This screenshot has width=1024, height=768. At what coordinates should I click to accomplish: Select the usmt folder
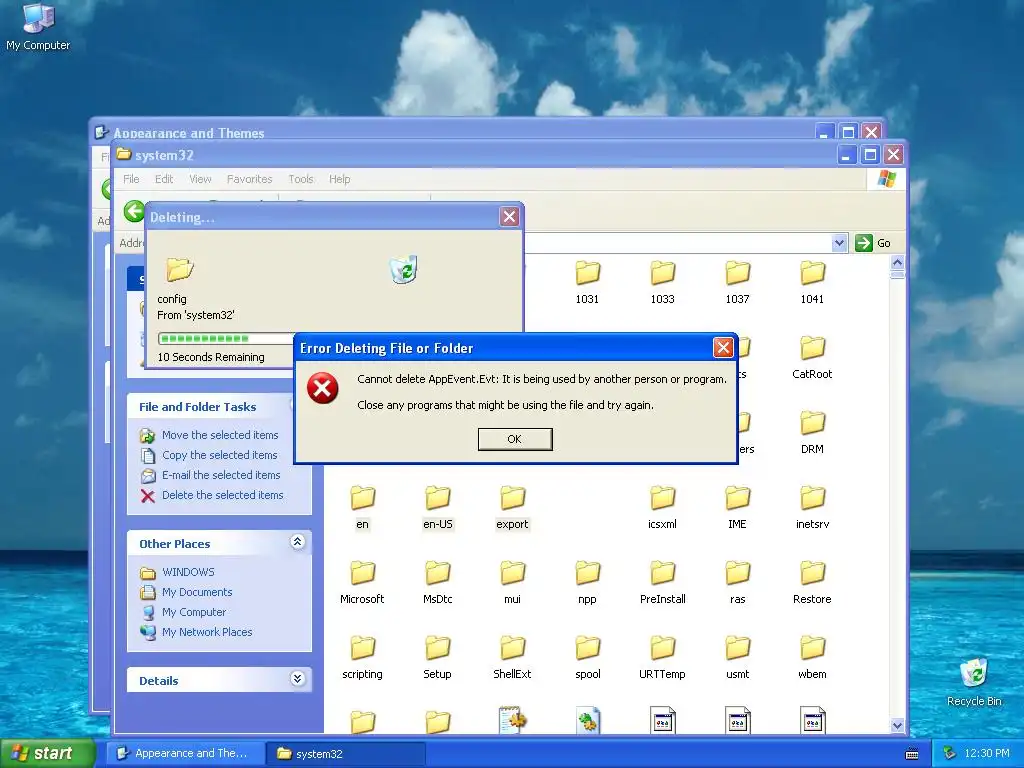point(737,658)
